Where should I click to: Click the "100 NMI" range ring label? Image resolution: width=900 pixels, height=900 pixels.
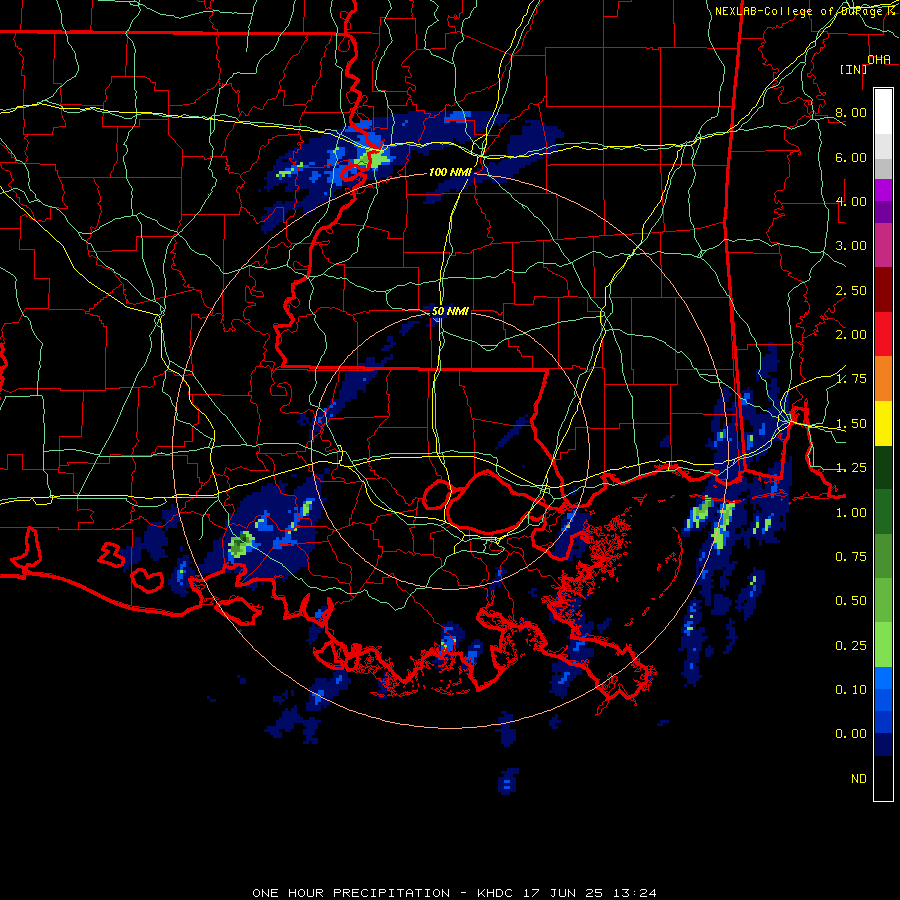coord(450,172)
